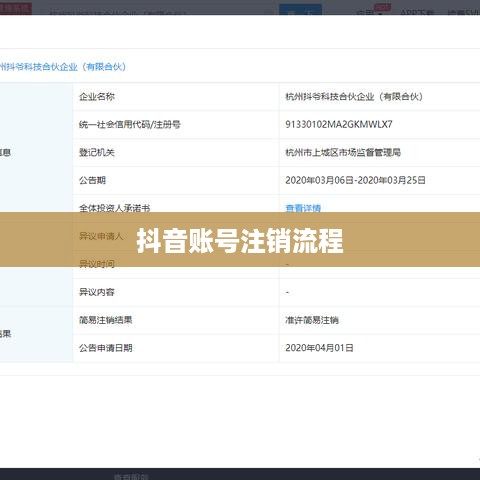Open the 查看详情 link
Screen dimensions: 480x480
(303, 208)
